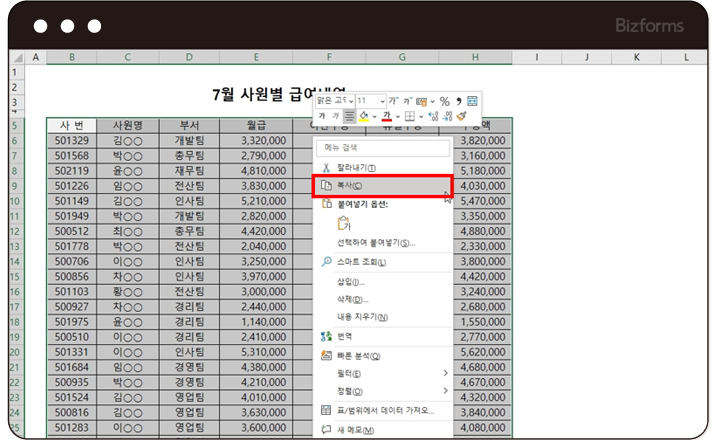This screenshot has height=440, width=715.
Task: Toggle center alignment in mini toolbar
Action: click(x=349, y=116)
